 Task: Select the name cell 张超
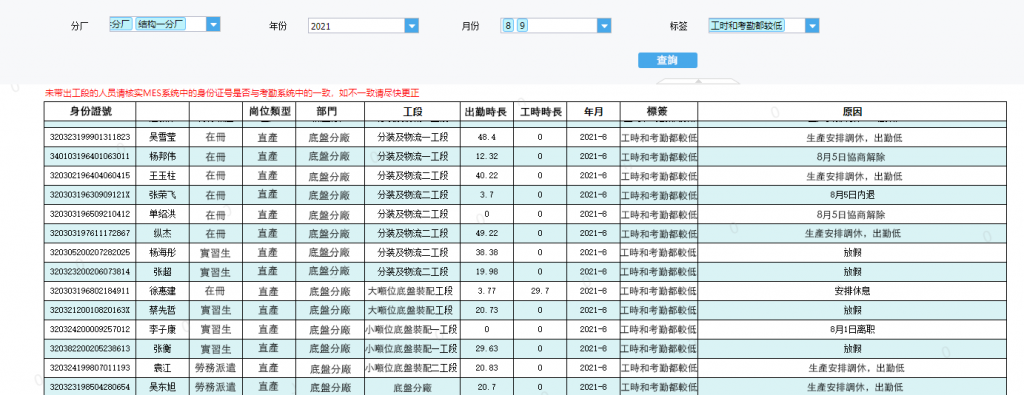(x=163, y=272)
